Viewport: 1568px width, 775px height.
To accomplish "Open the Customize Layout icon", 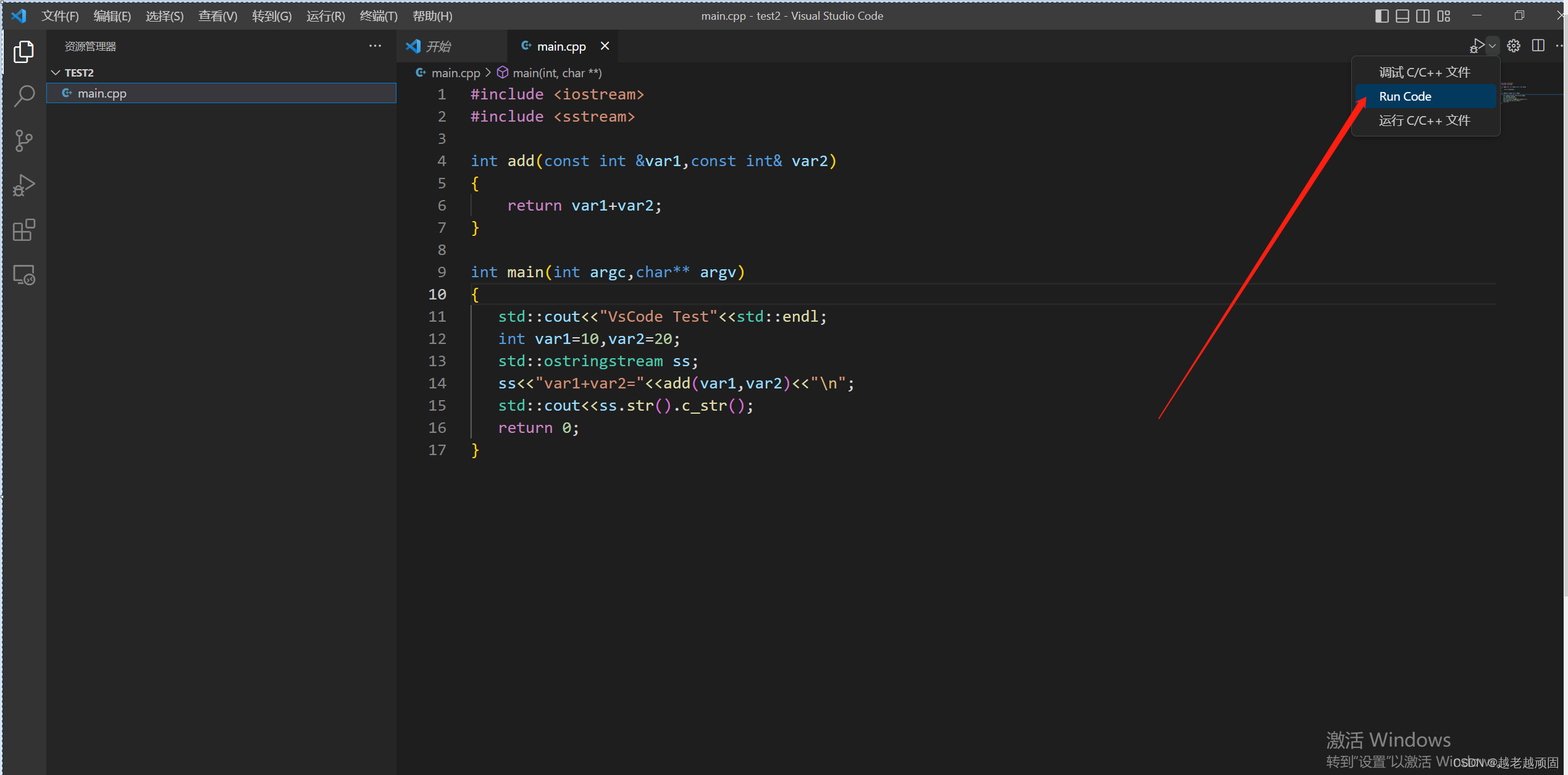I will 1443,16.
